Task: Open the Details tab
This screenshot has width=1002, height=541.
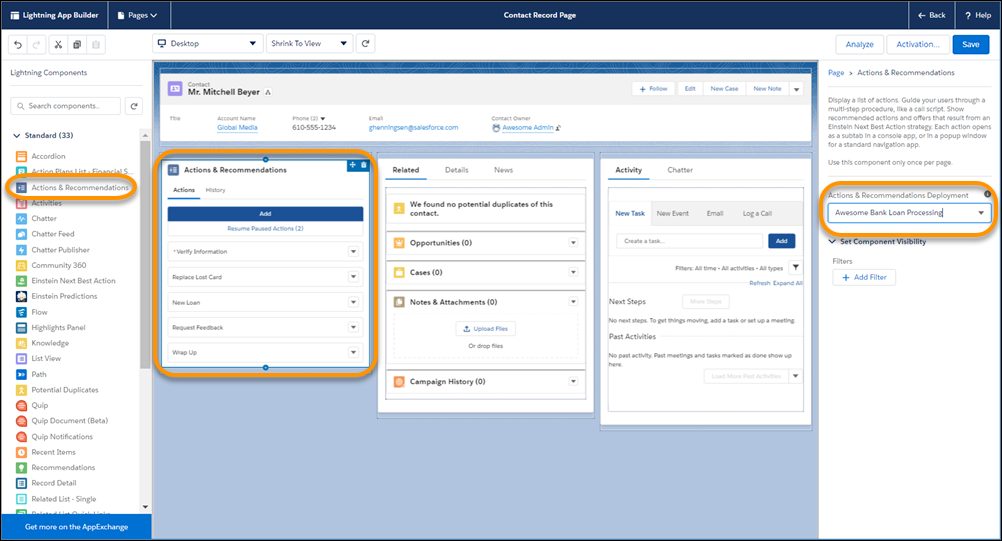Action: tap(456, 170)
